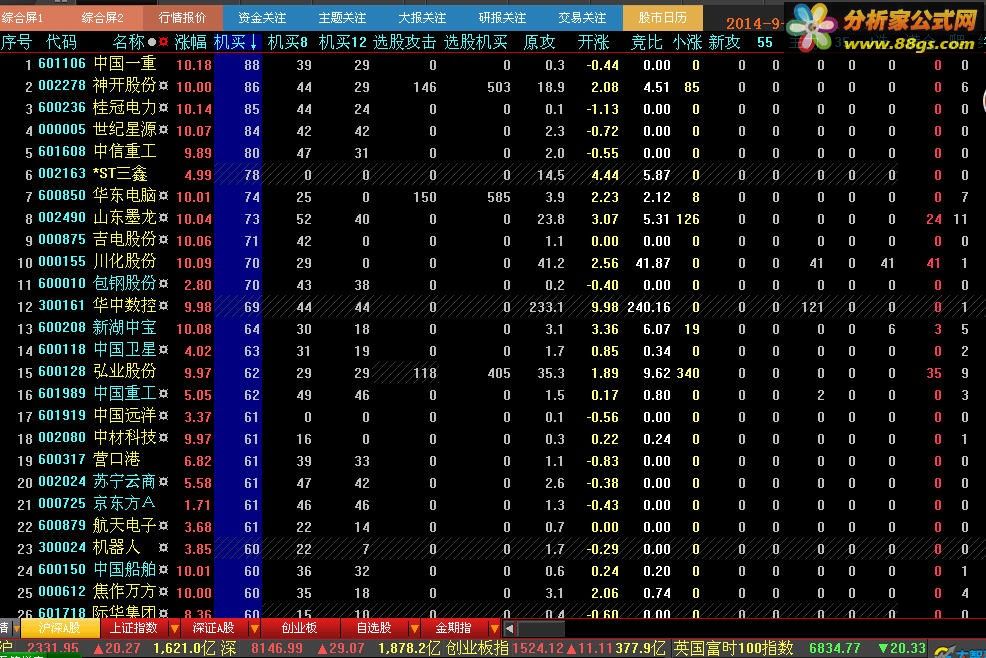The height and width of the screenshot is (658, 986).
Task: Switch to the 综合屏2 tab
Action: [x=102, y=18]
